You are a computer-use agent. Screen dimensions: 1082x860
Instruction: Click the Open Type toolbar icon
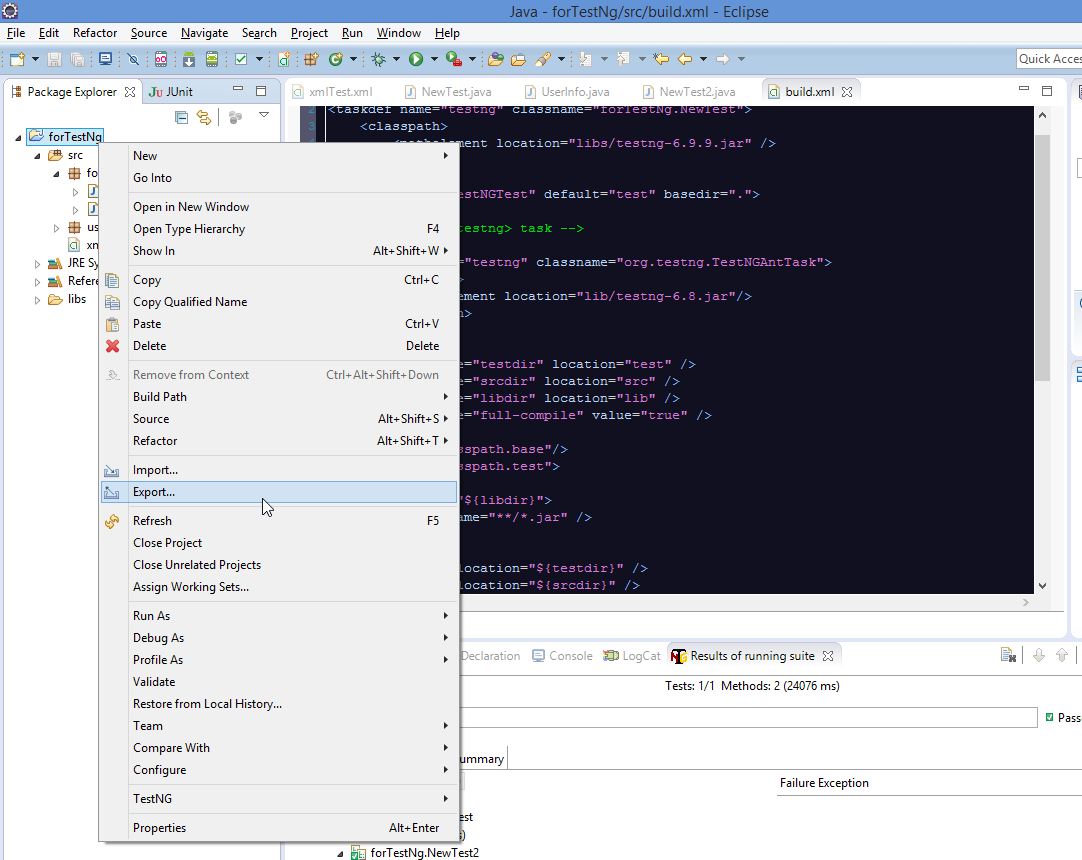click(x=495, y=59)
